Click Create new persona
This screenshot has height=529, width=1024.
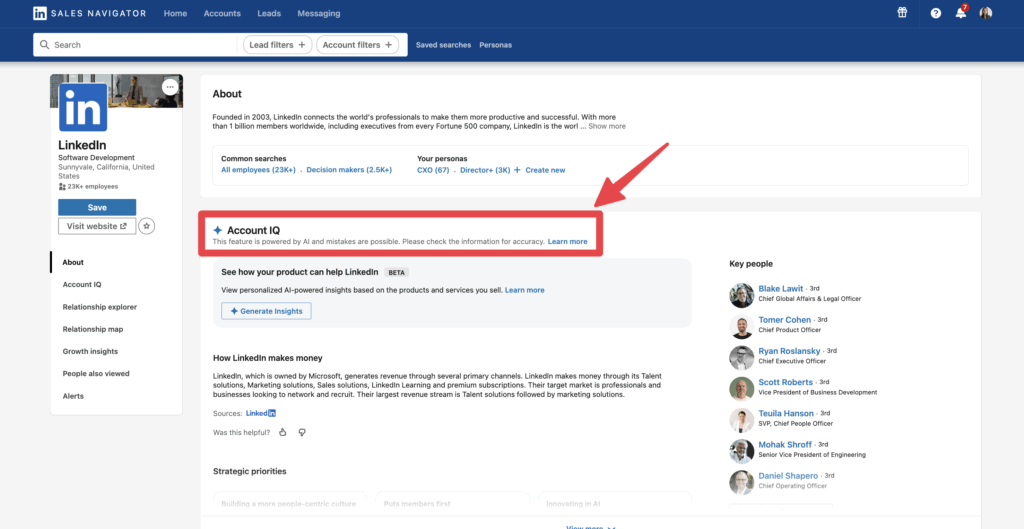click(x=539, y=170)
